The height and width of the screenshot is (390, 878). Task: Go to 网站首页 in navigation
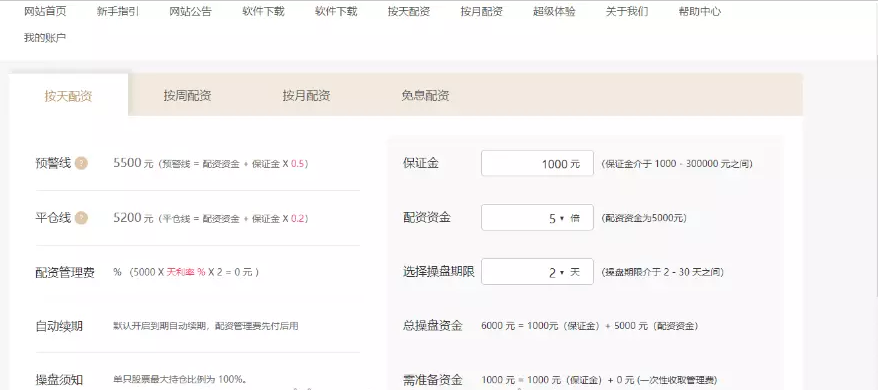click(45, 11)
